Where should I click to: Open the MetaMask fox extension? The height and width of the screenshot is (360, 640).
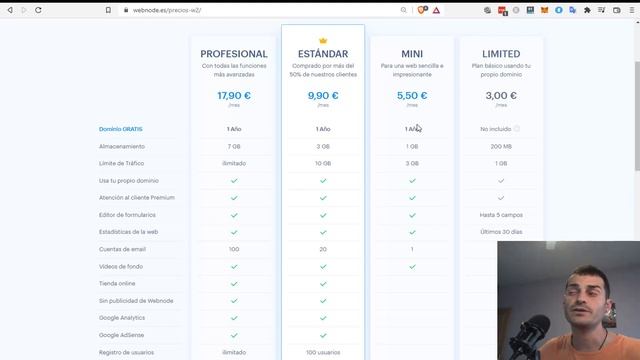pyautogui.click(x=544, y=10)
